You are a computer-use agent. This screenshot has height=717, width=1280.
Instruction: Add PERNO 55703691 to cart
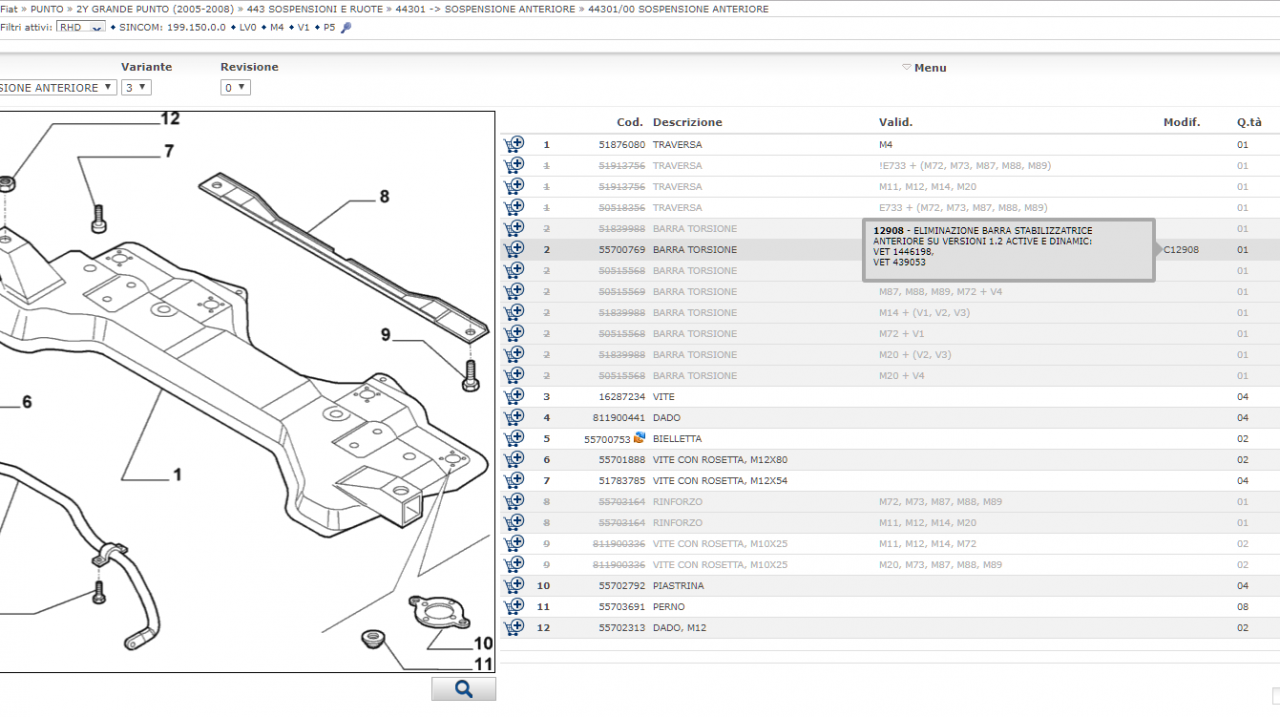(x=514, y=606)
